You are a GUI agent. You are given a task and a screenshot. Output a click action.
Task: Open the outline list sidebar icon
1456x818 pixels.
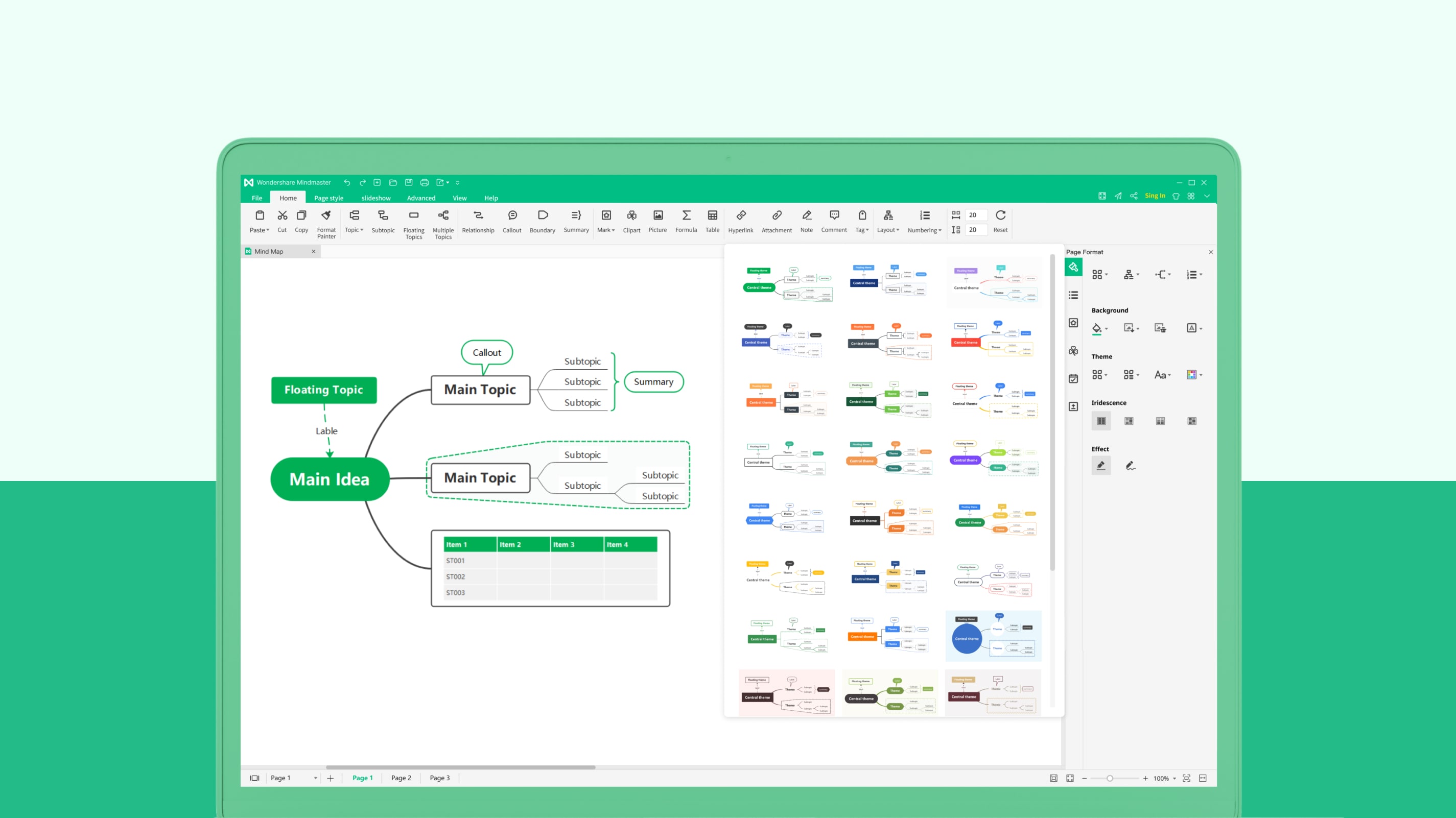coord(1073,295)
